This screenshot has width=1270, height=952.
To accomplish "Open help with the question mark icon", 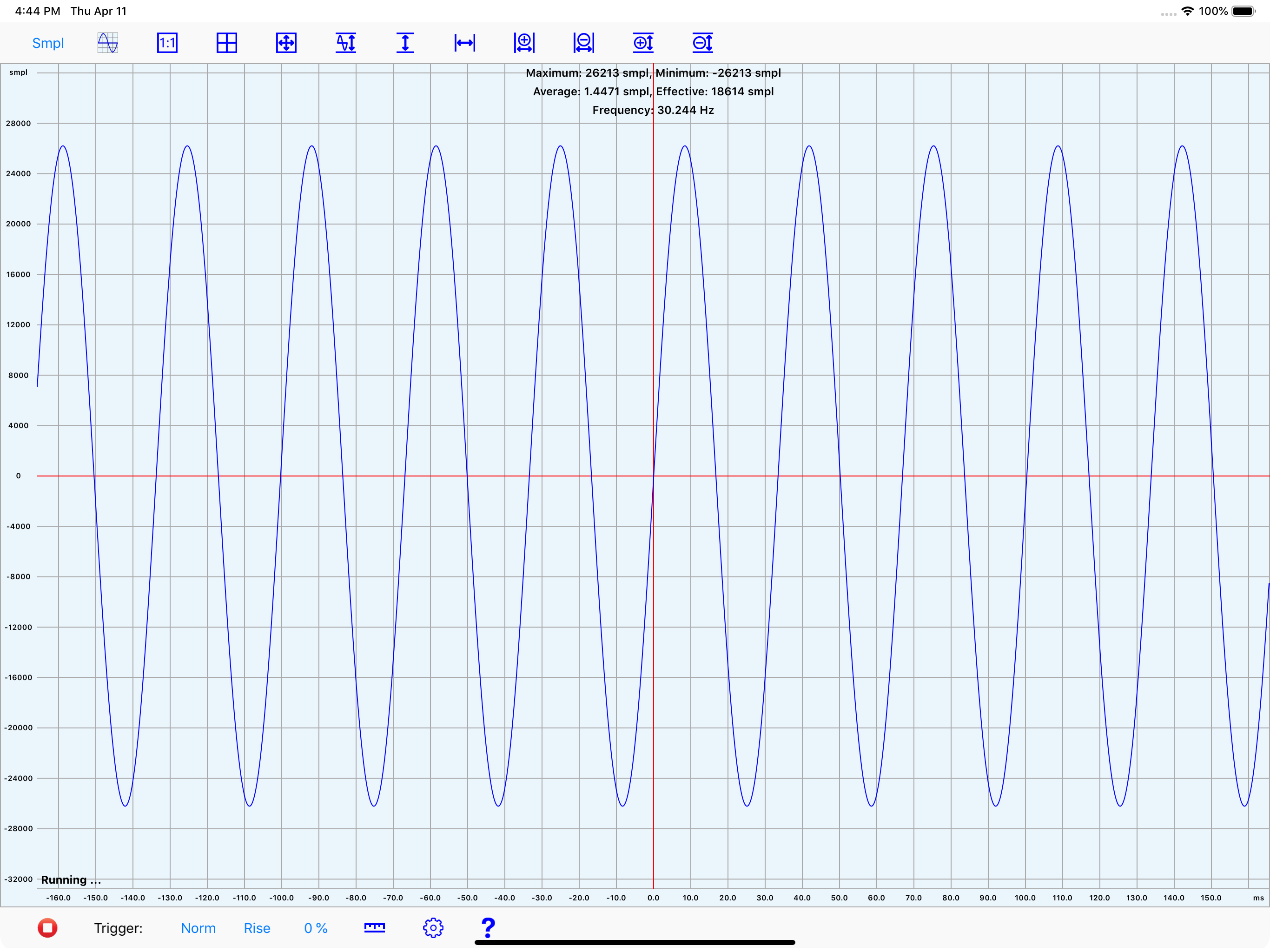I will pos(488,928).
